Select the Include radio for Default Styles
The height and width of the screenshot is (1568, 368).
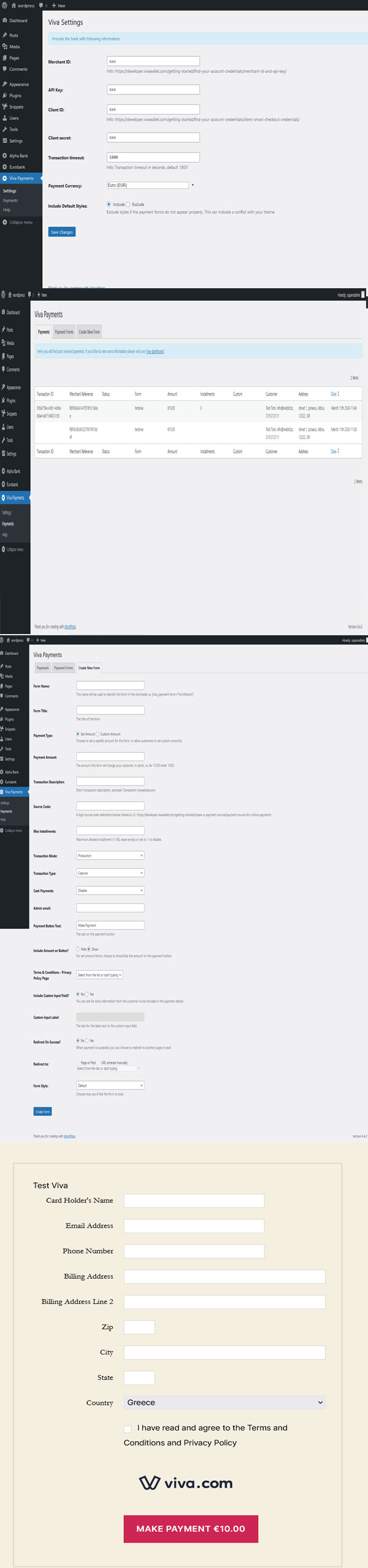pos(109,204)
